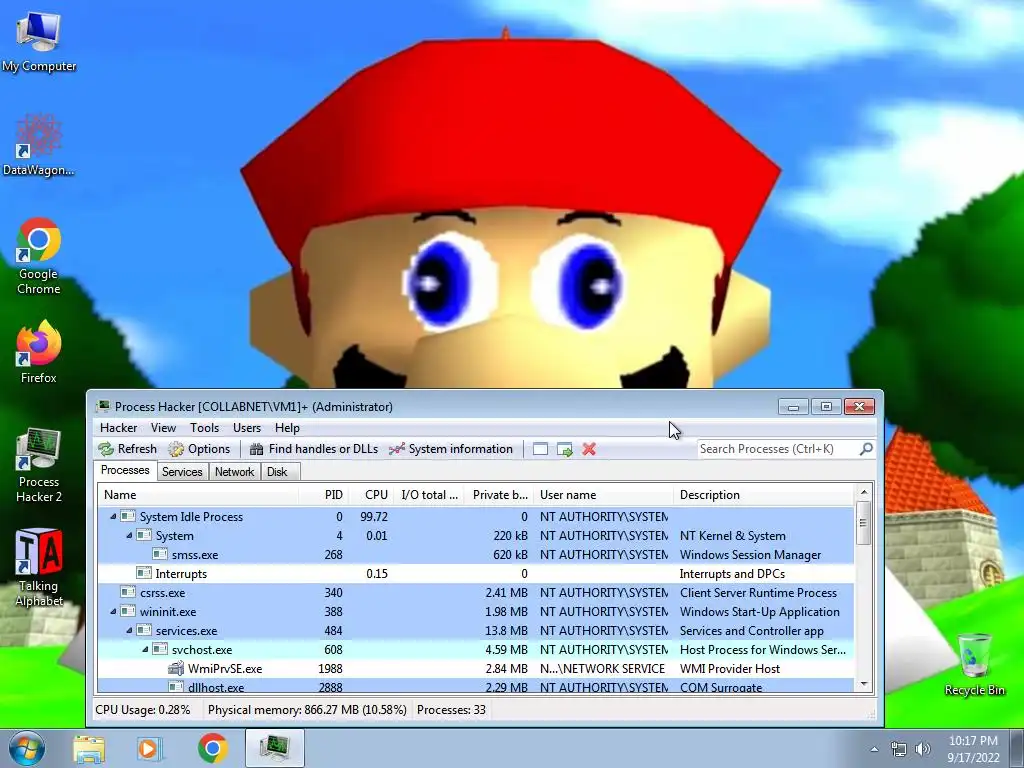
Task: Click the System Idle Process icon
Action: 128,516
